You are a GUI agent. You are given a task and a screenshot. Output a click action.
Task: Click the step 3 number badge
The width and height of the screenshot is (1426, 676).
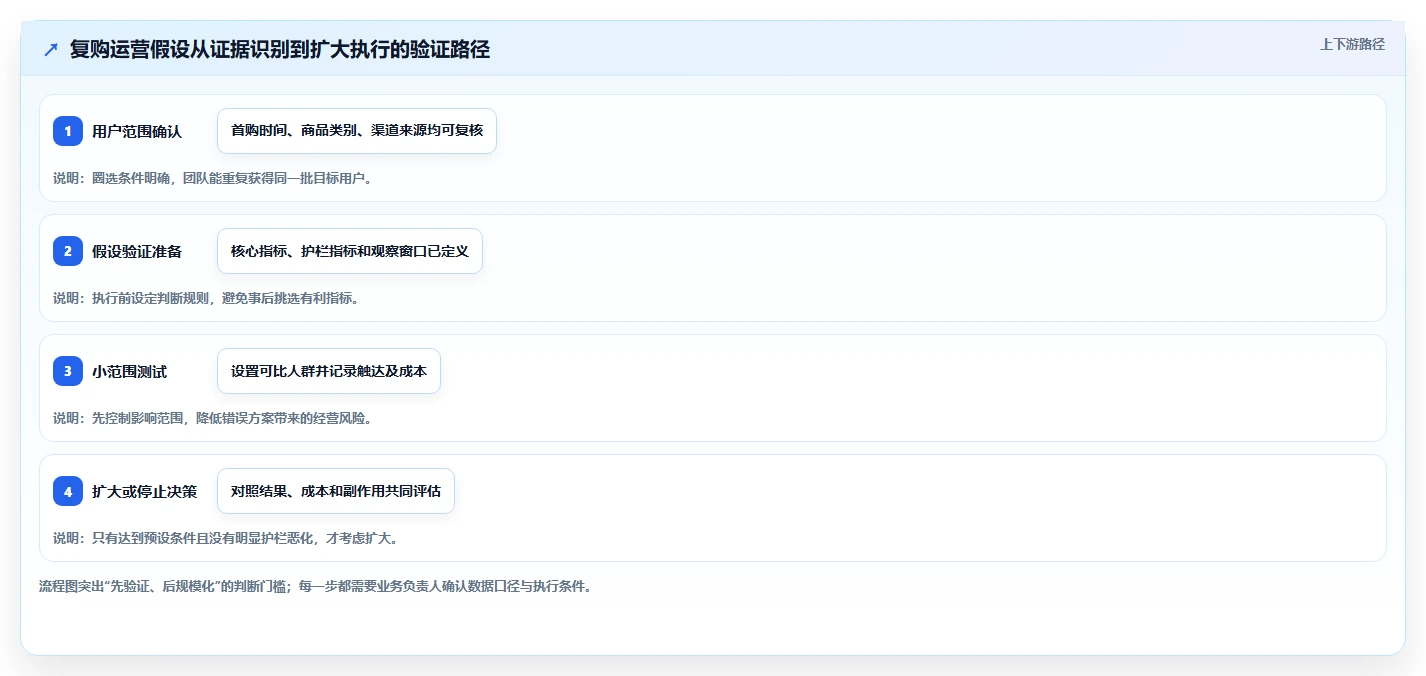tap(68, 371)
